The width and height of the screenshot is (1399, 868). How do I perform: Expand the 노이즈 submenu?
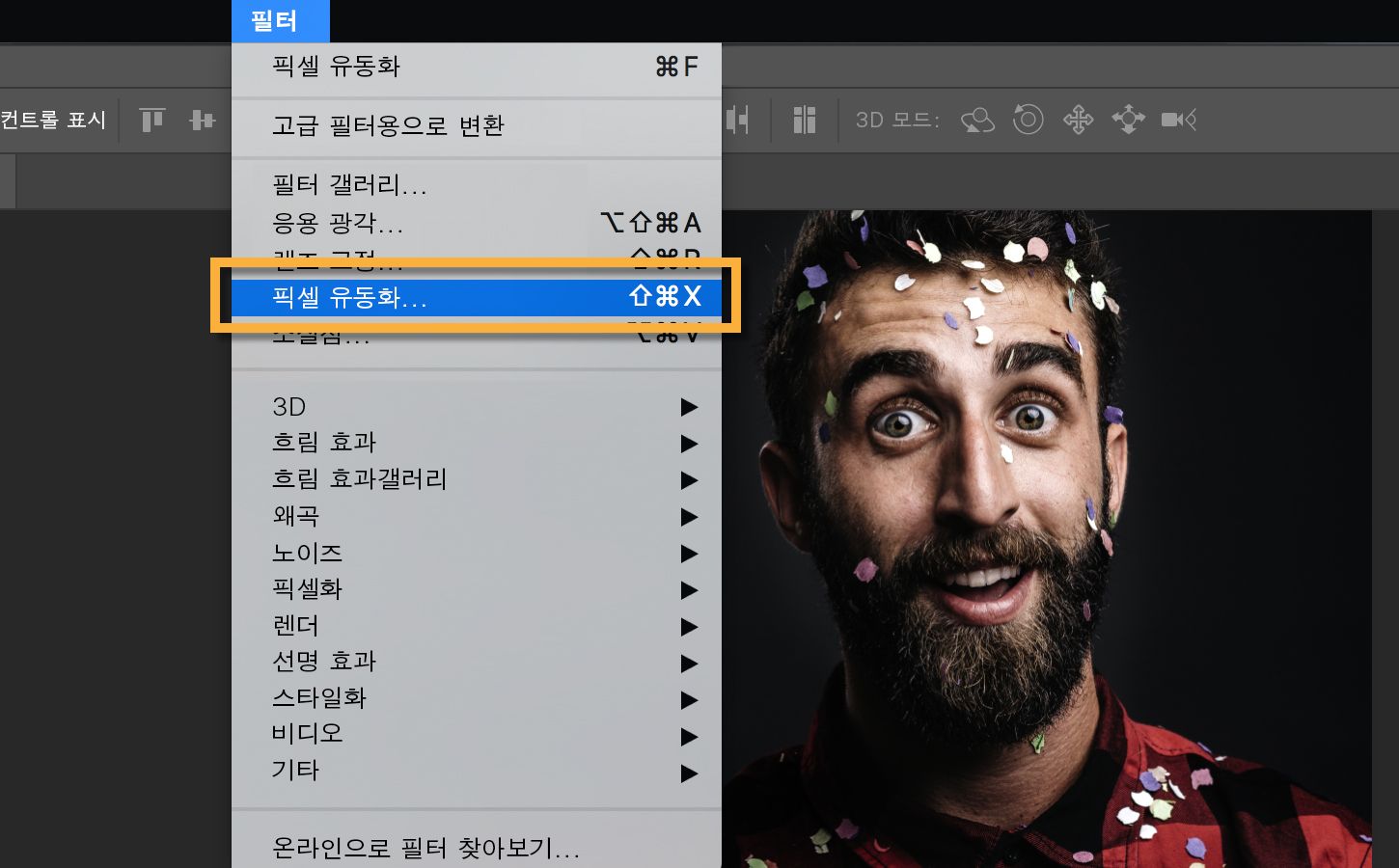pos(307,553)
